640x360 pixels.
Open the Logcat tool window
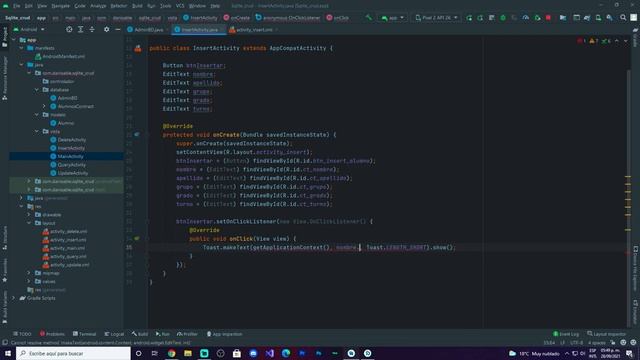114,334
